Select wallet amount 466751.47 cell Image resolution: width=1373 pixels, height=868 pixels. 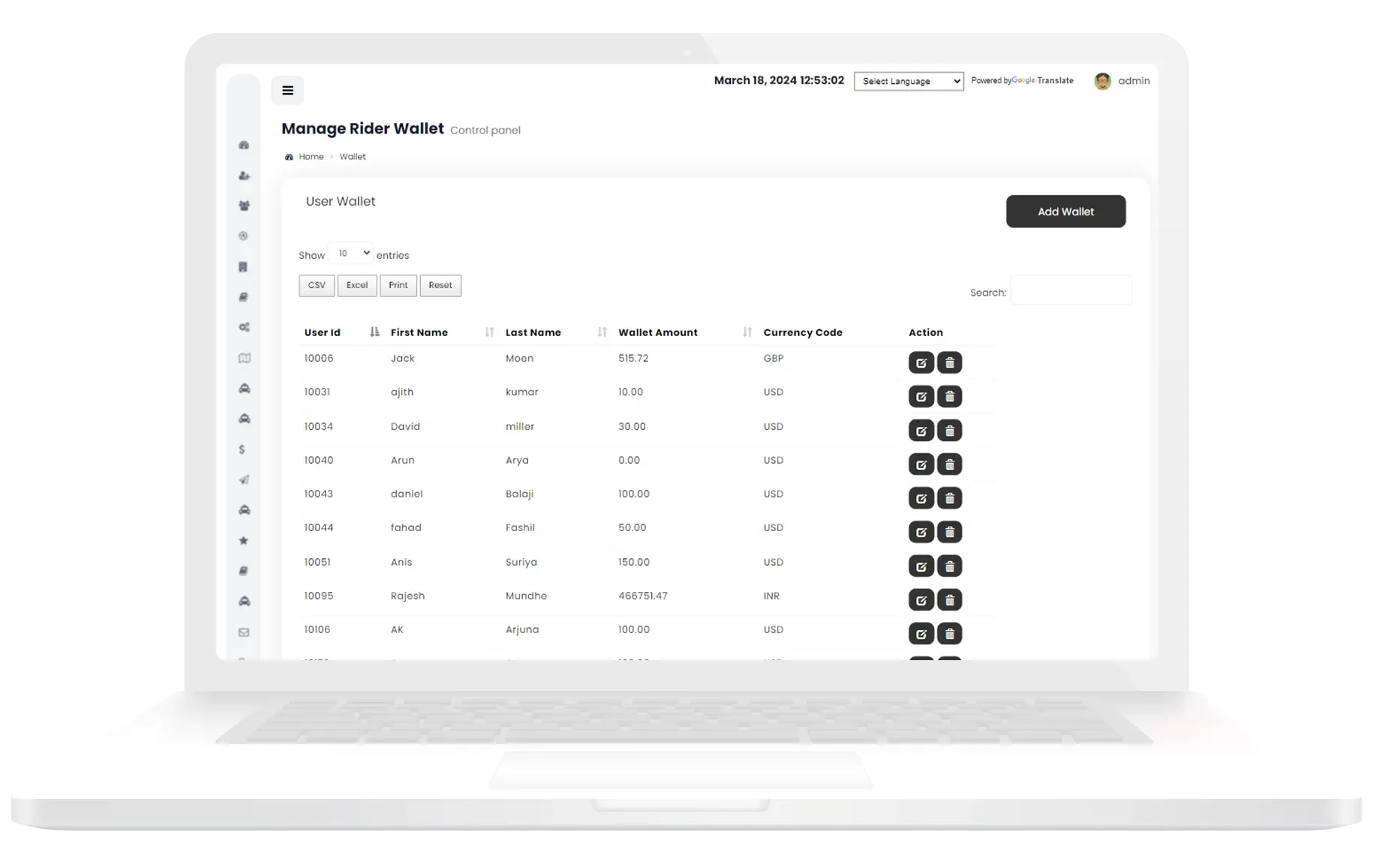pos(643,596)
